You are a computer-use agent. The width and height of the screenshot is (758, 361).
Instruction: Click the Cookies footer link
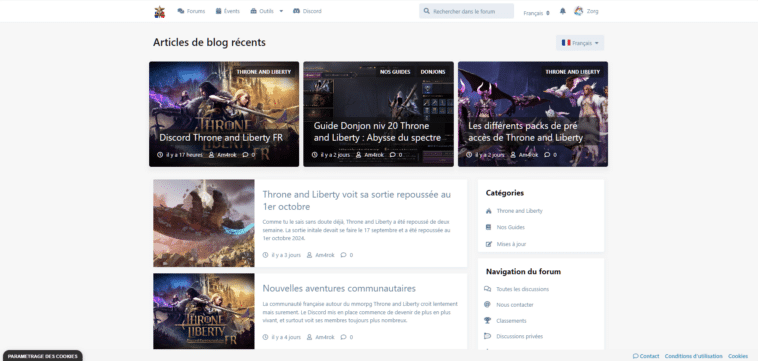[738, 356]
